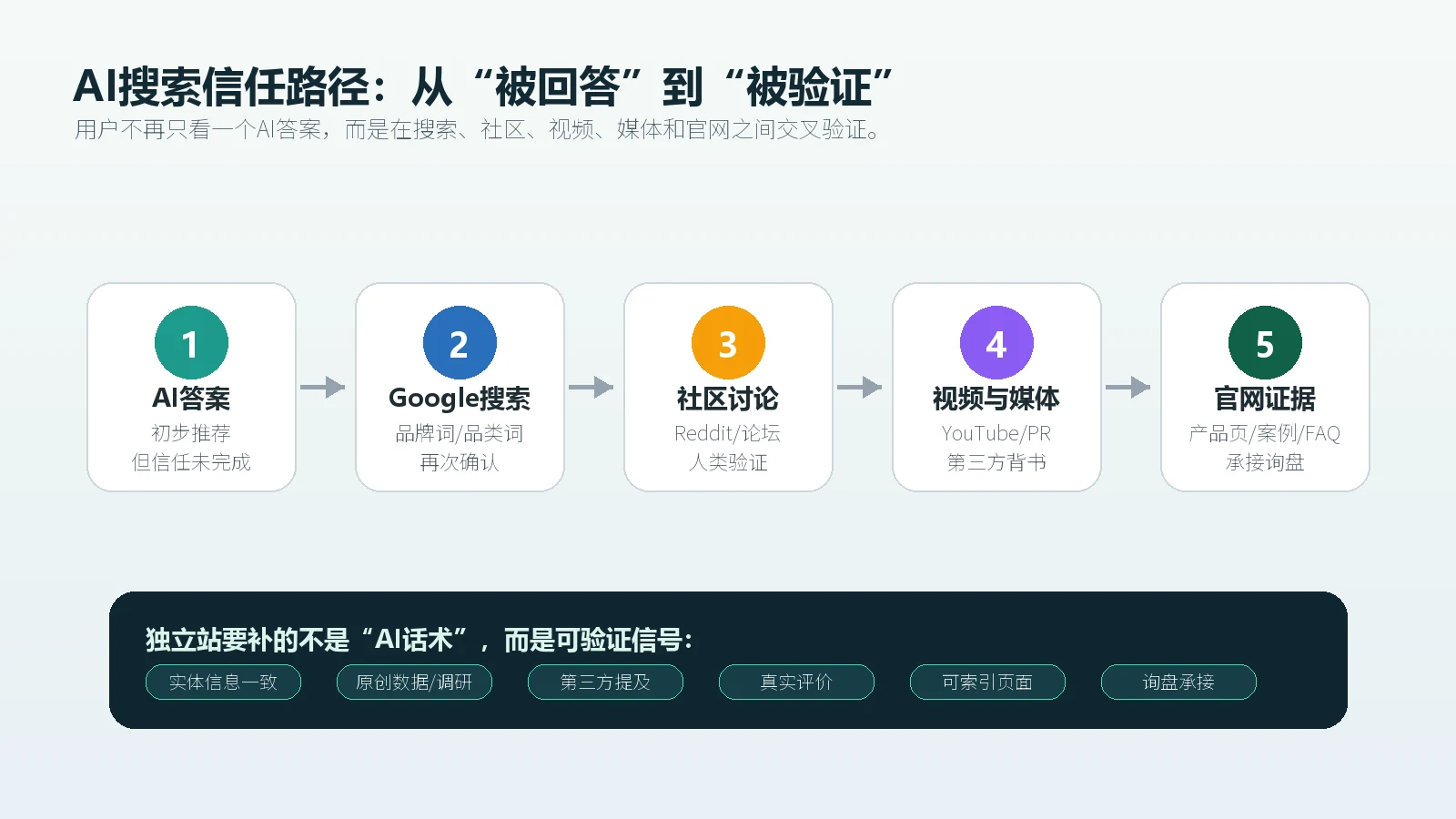This screenshot has height=819, width=1456.
Task: Click the '实体信息一致' pill tag
Action: [223, 682]
